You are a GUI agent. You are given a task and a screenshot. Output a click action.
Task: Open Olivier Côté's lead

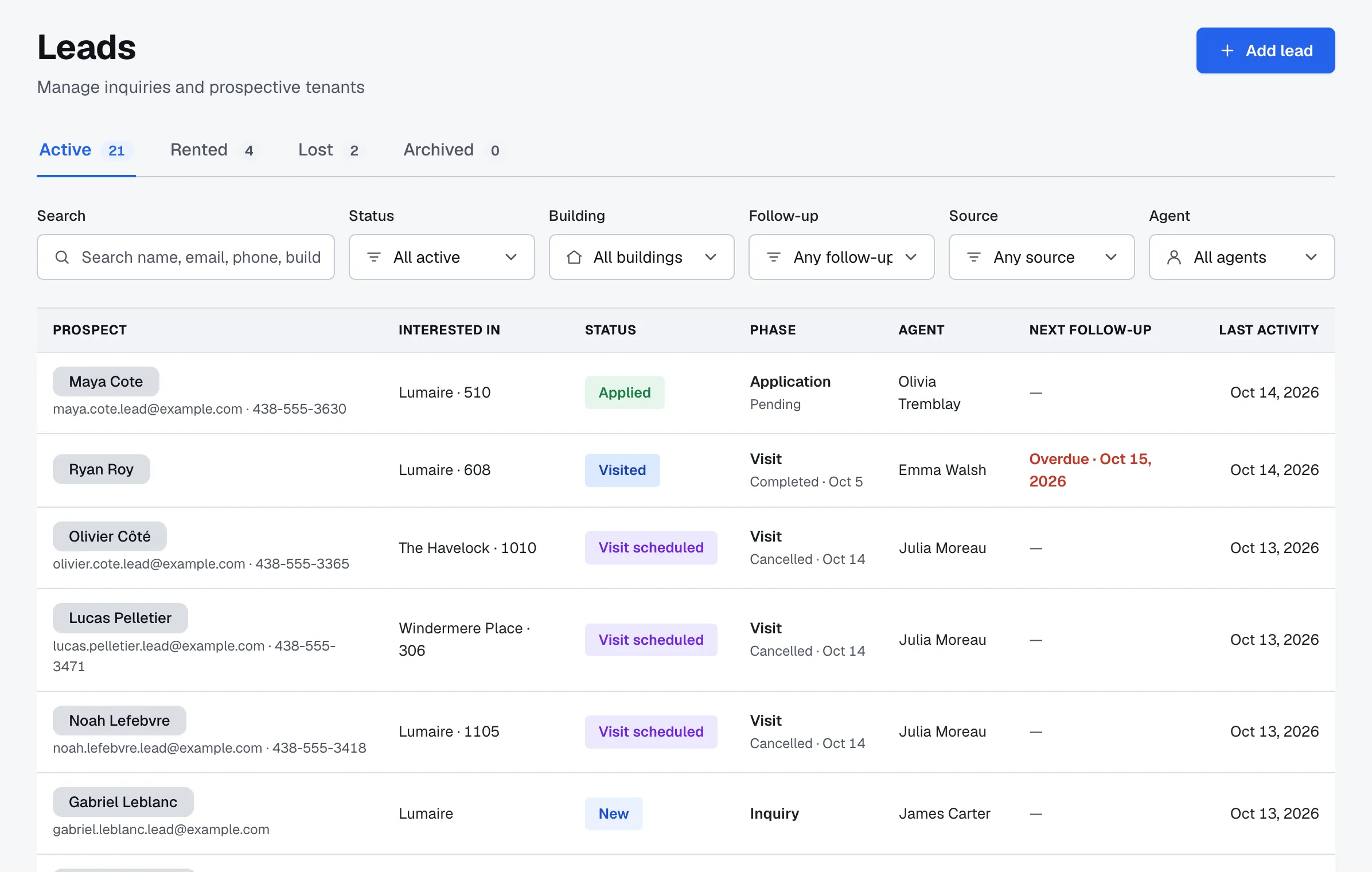coord(110,536)
